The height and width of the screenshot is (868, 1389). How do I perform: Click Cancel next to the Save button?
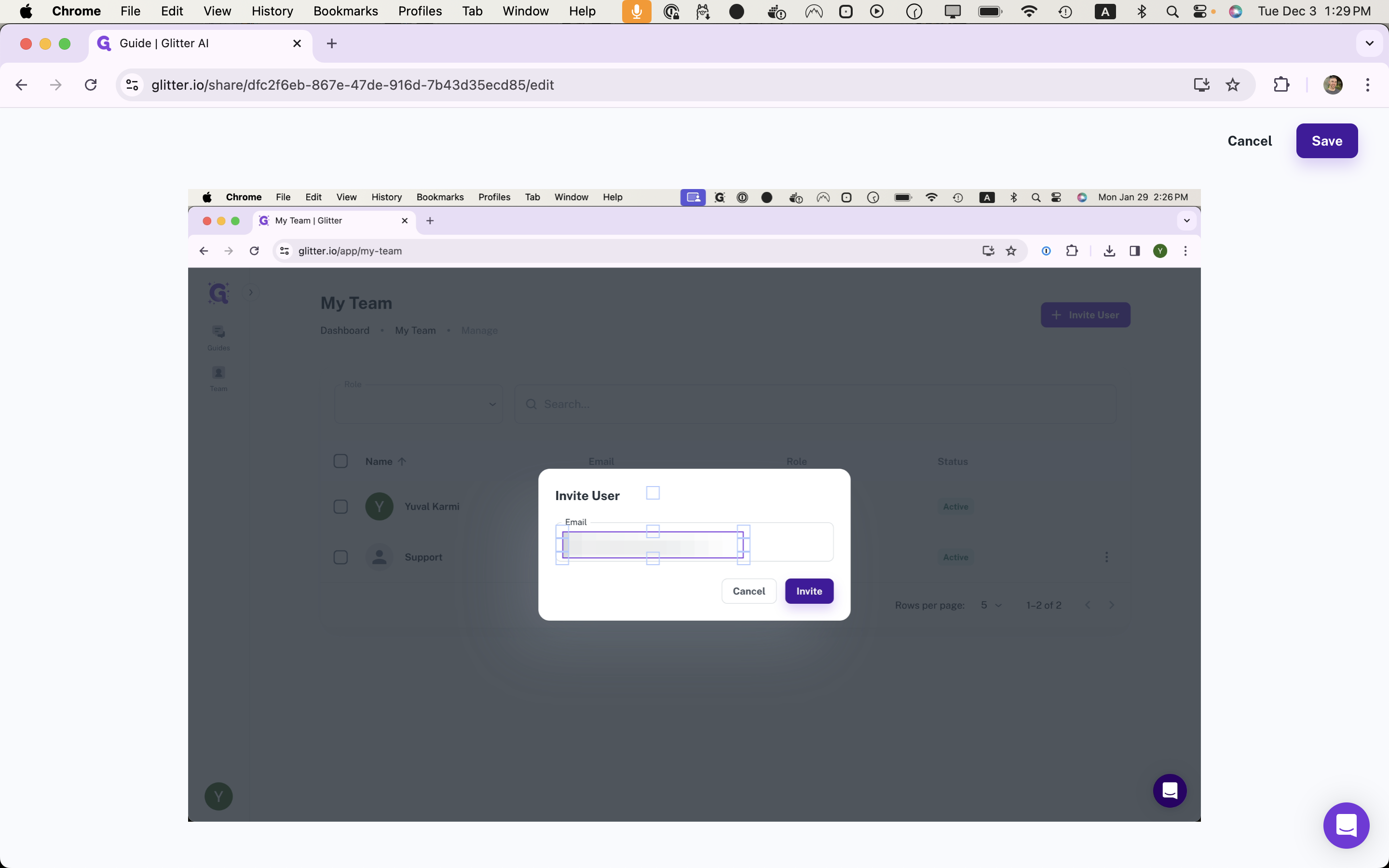[1249, 141]
